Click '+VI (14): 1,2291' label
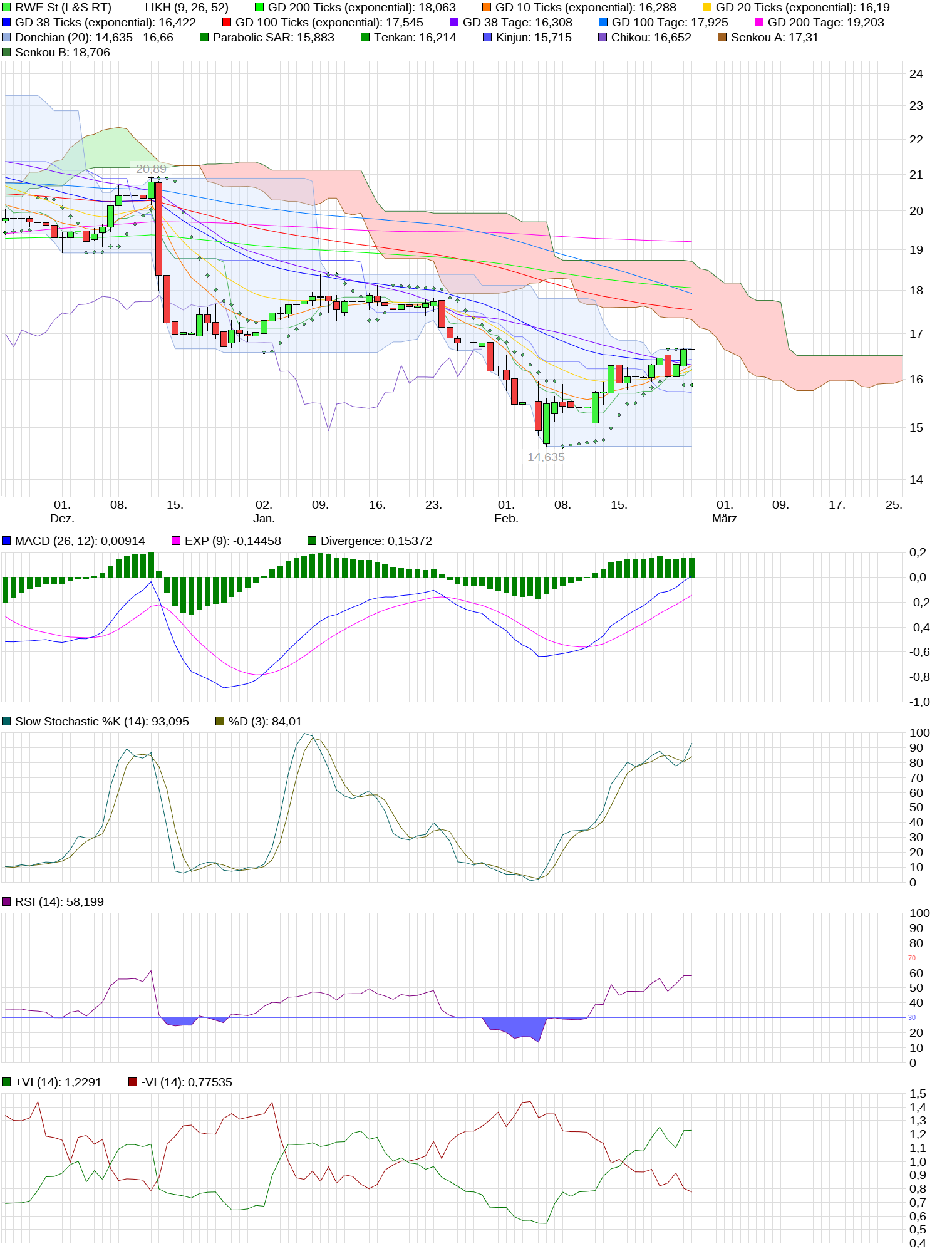This screenshot has height=1256, width=952. click(58, 1082)
